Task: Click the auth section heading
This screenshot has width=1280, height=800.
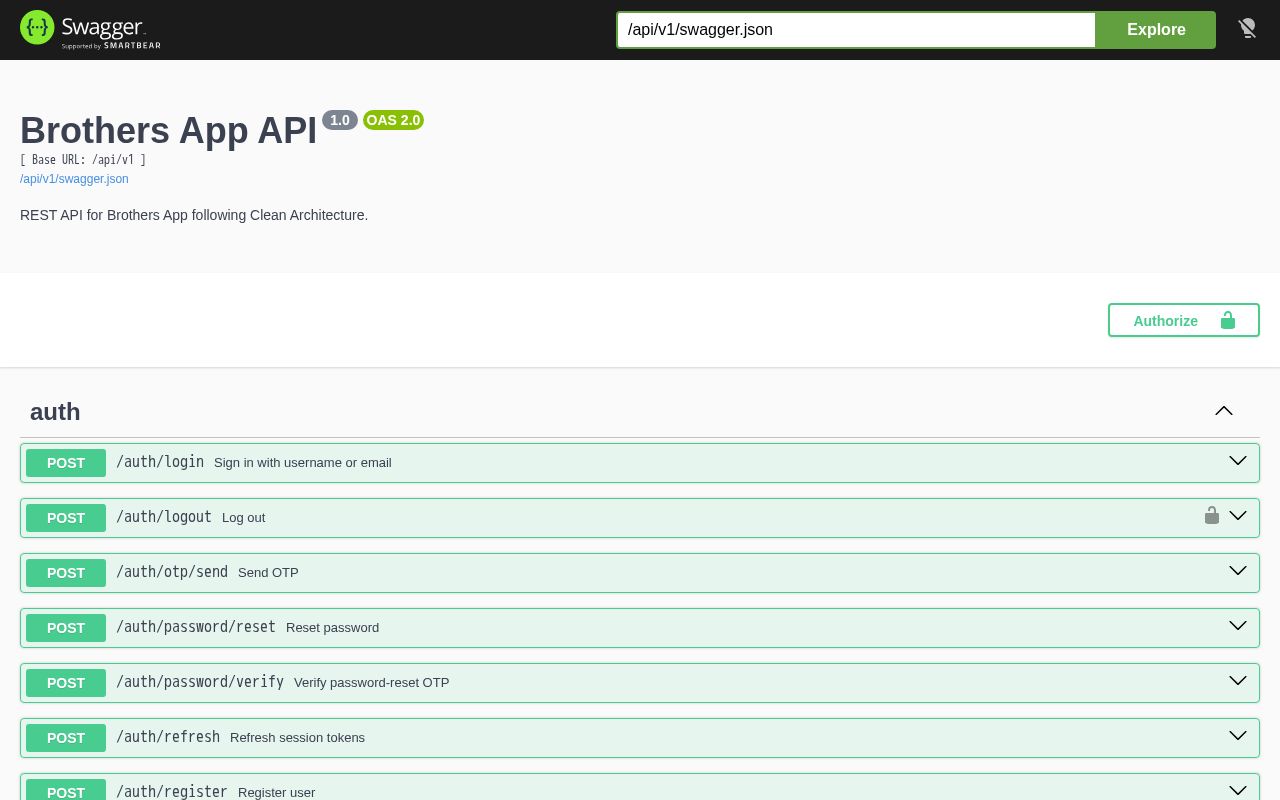Action: [x=55, y=412]
